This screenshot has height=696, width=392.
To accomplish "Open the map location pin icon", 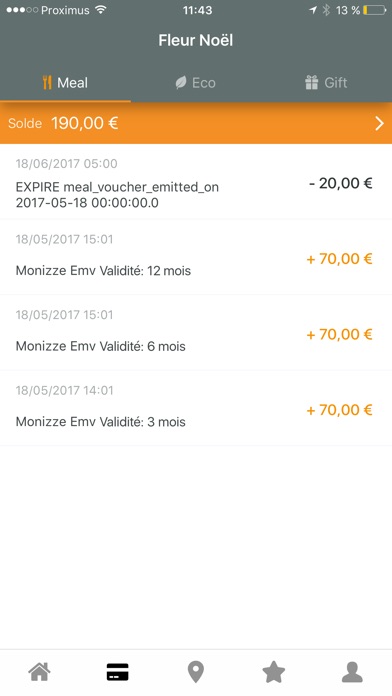I will click(196, 672).
